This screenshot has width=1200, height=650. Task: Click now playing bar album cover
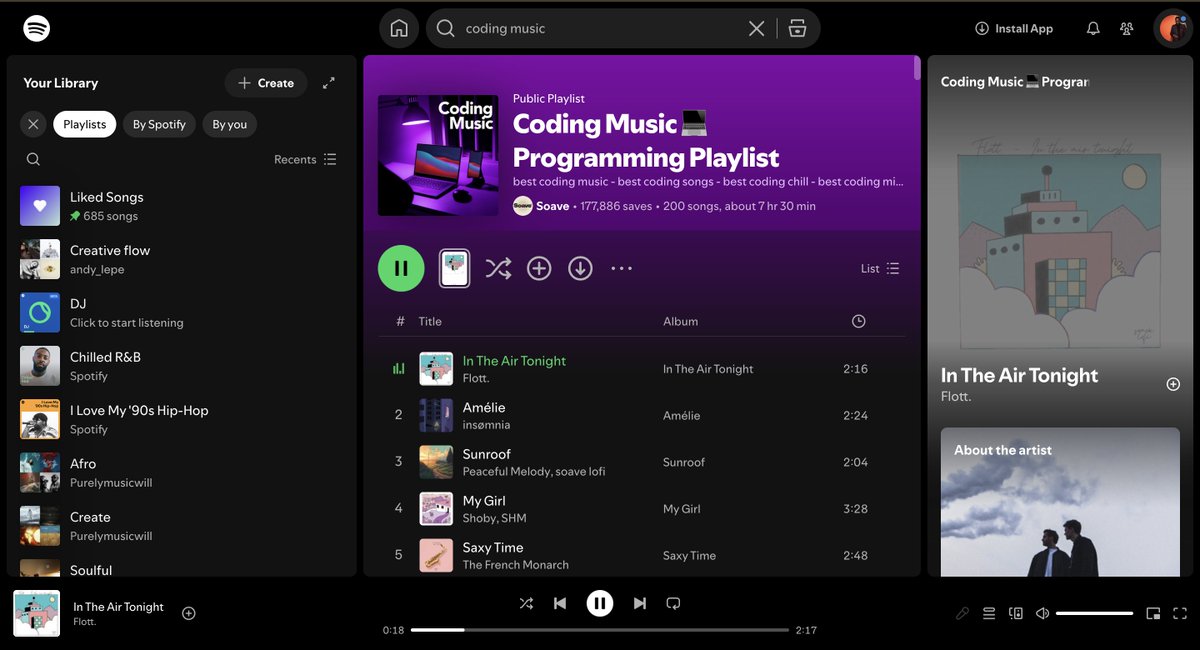click(x=36, y=613)
